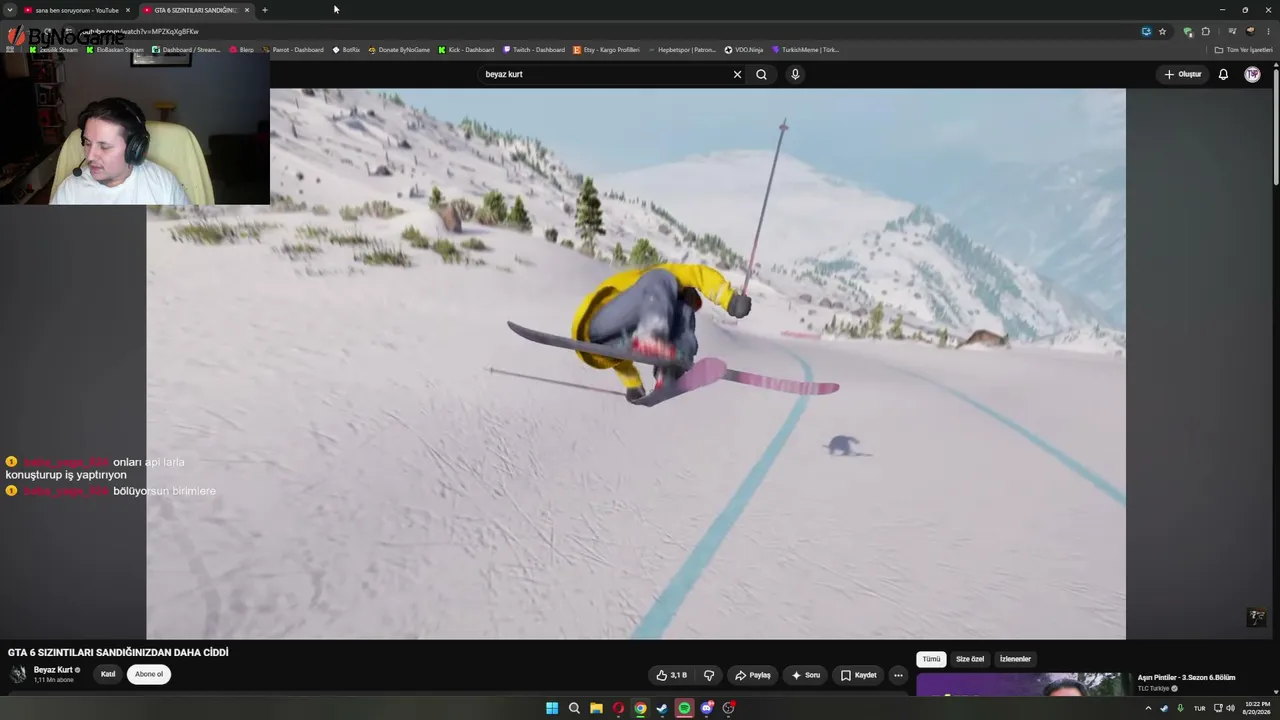Viewport: 1280px width, 720px height.
Task: Click the YouTube search magnifier button
Action: (x=761, y=74)
